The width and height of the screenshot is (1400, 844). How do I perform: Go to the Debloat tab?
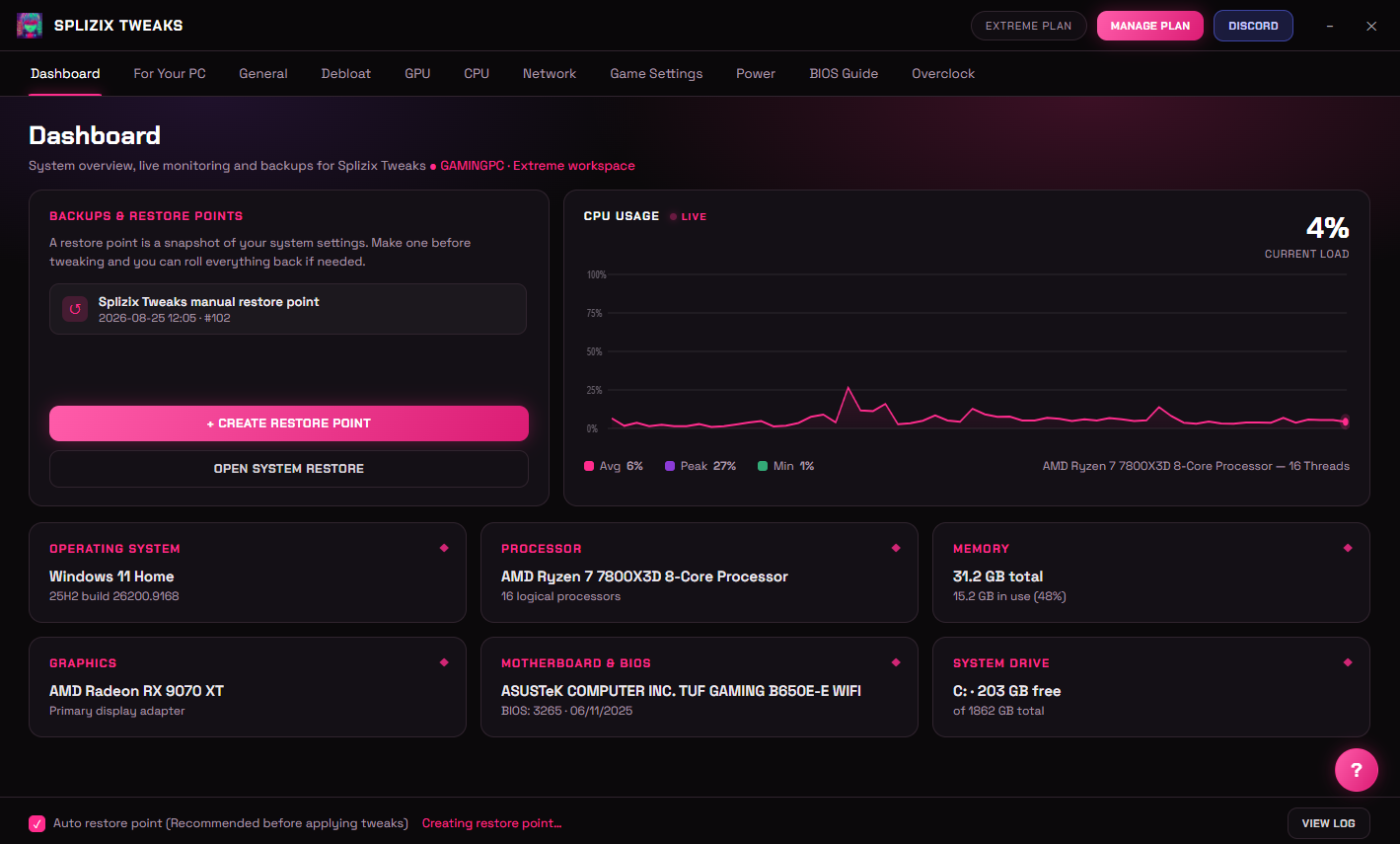pyautogui.click(x=346, y=74)
